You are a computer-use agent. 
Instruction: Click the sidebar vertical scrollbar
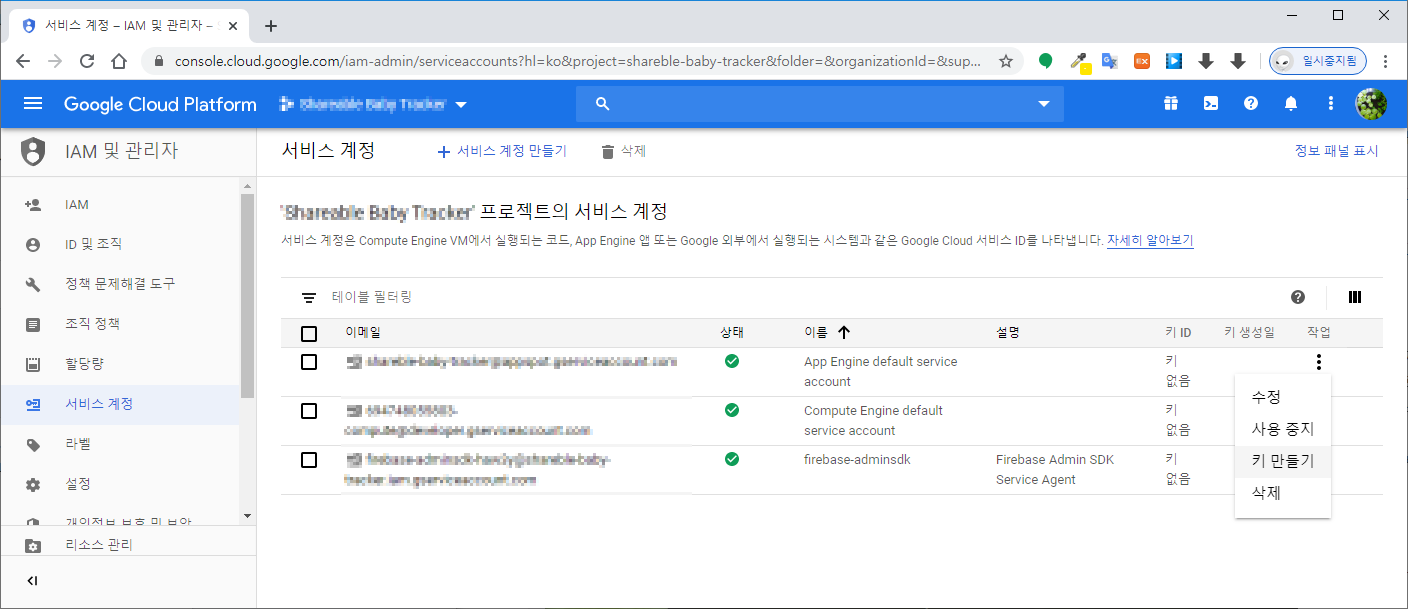tap(247, 295)
